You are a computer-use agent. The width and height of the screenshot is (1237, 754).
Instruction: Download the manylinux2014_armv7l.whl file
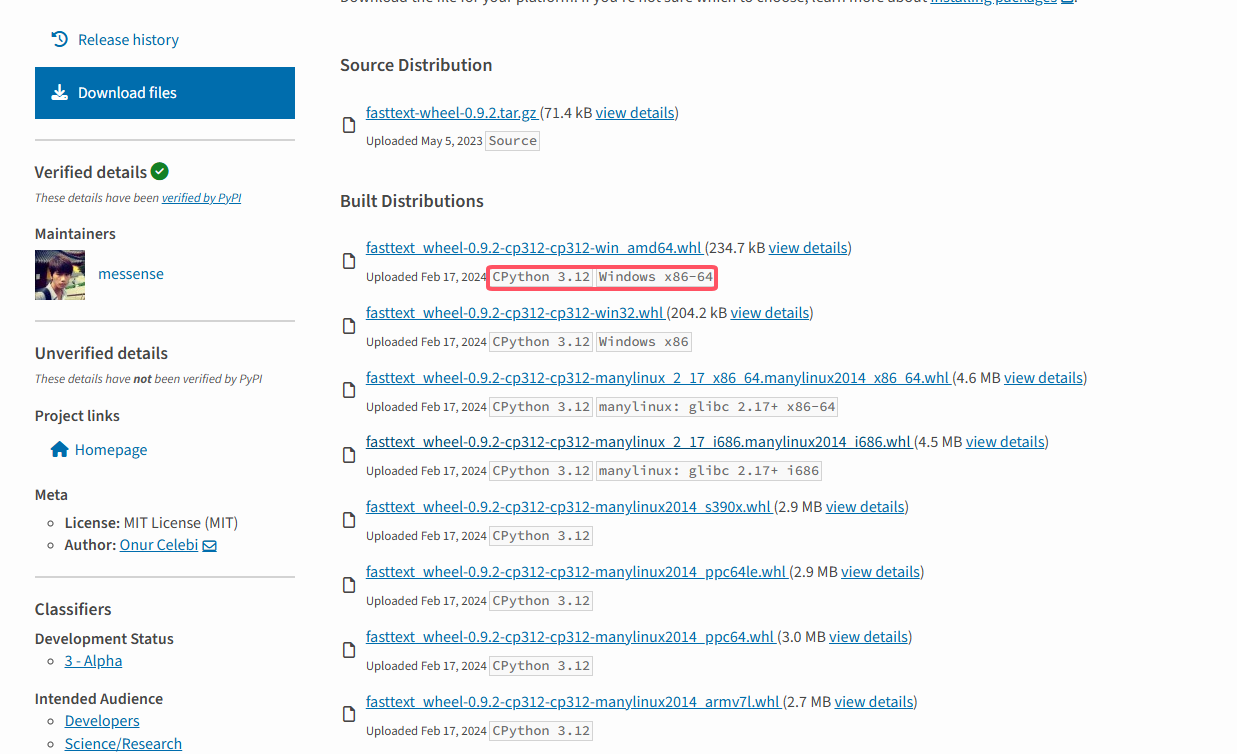pyautogui.click(x=574, y=702)
